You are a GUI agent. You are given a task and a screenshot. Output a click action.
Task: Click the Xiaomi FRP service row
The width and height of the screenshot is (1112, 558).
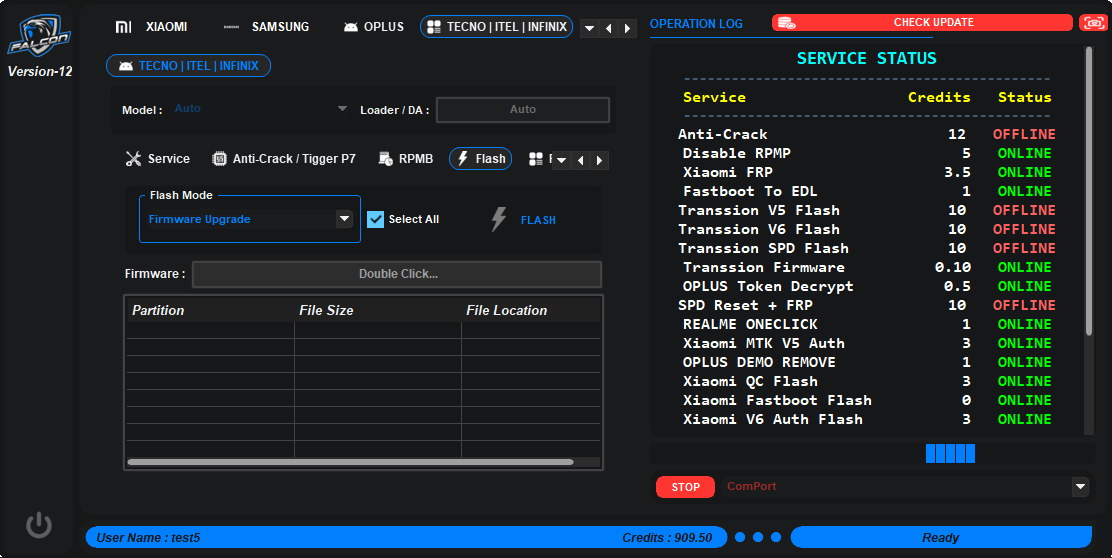coord(867,172)
